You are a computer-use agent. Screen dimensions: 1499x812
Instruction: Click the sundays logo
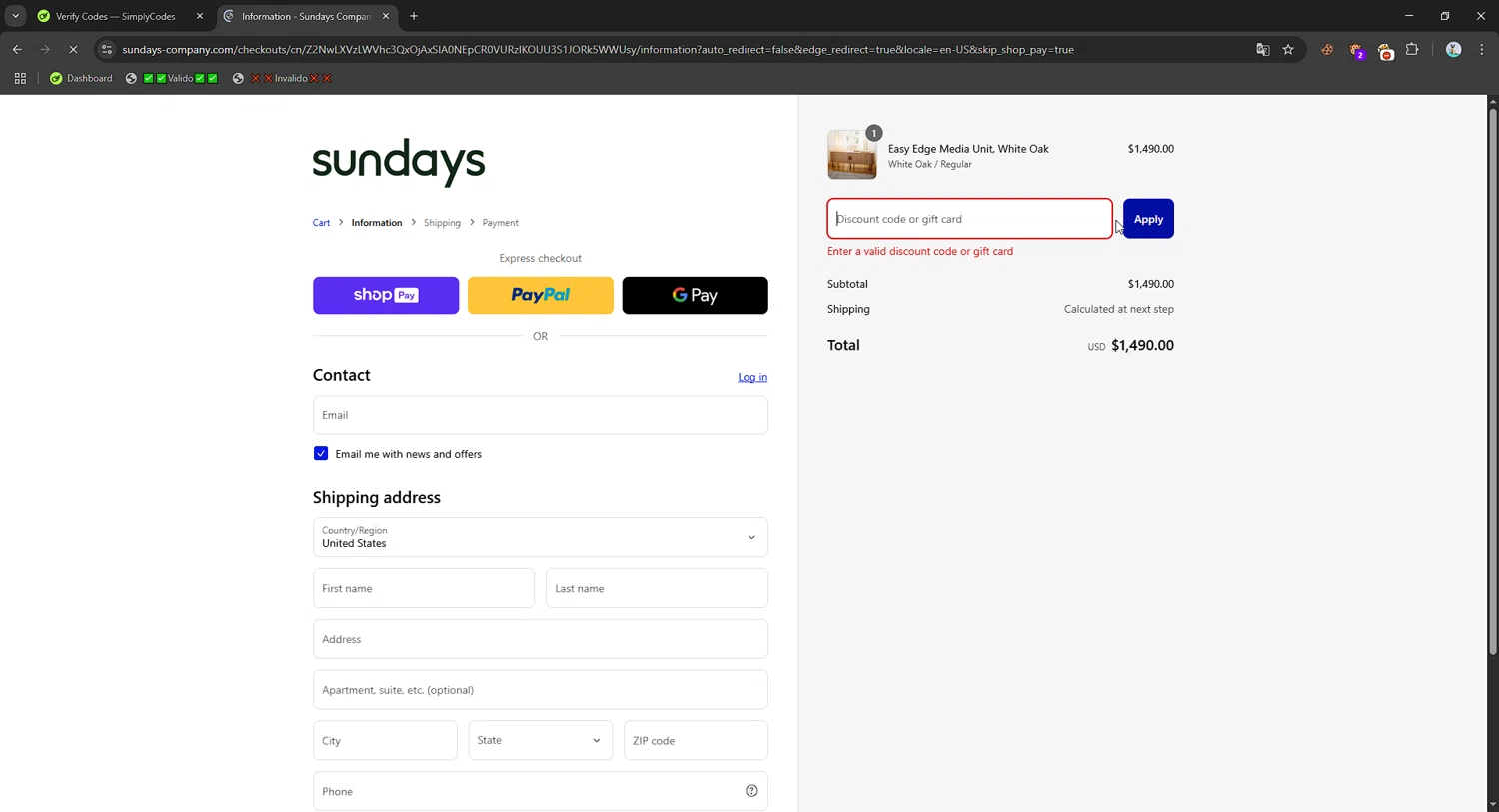[399, 162]
